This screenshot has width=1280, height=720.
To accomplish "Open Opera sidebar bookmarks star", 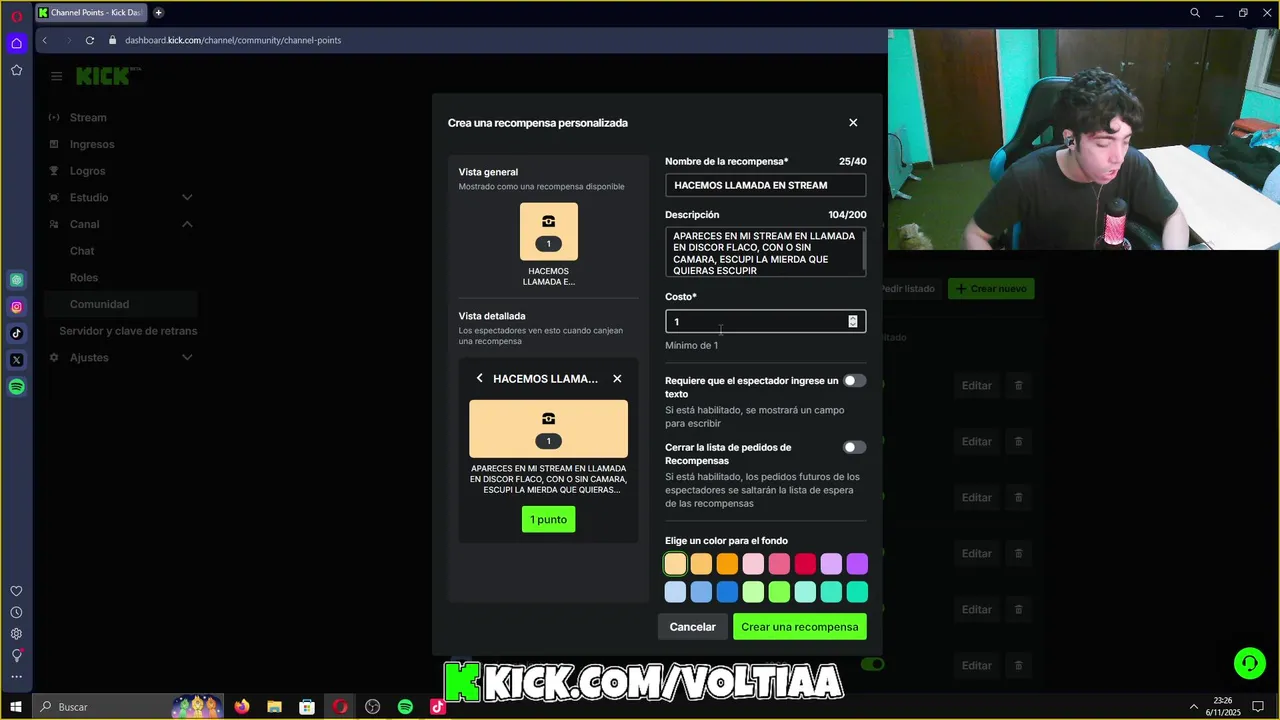I will [16, 70].
